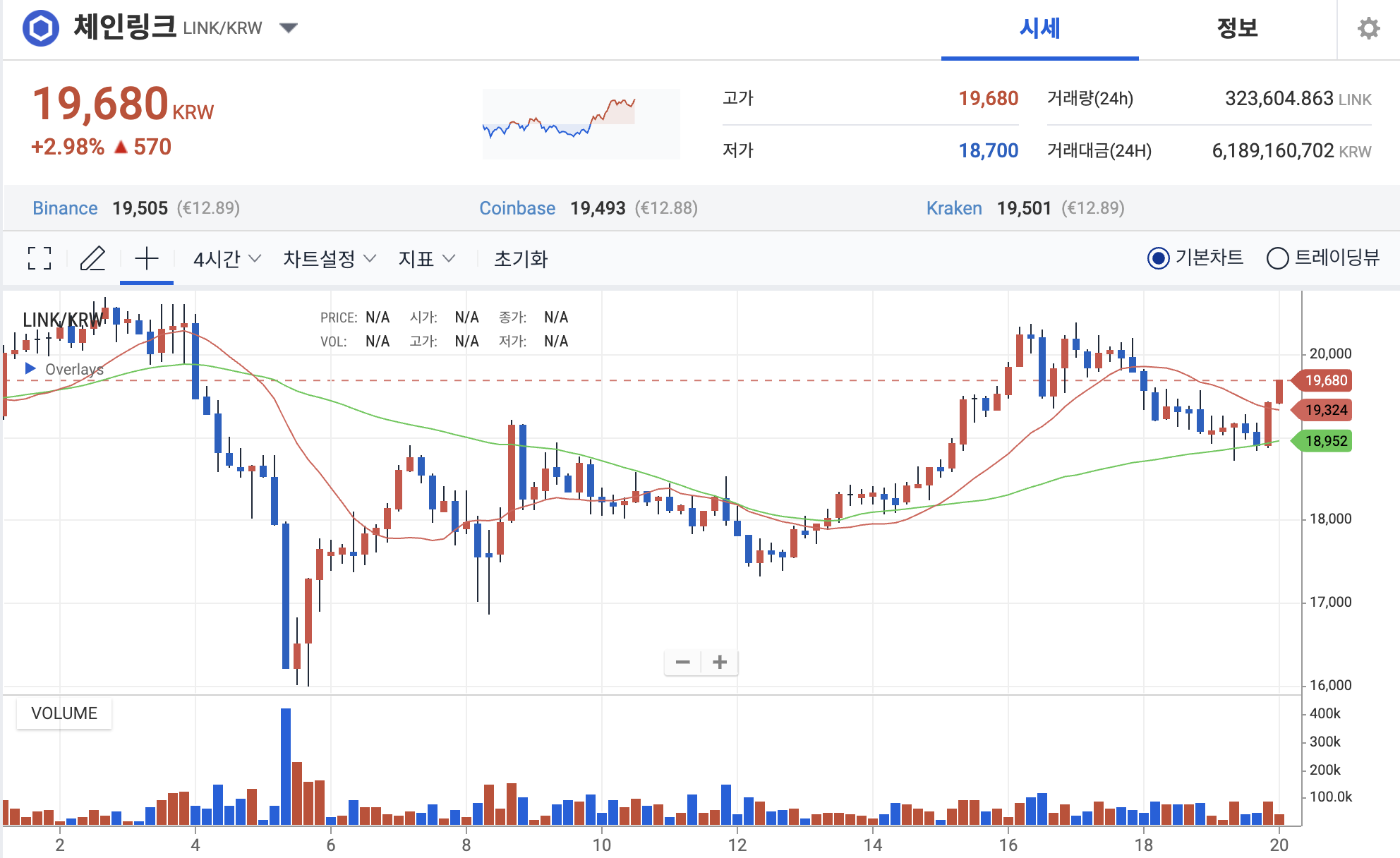
Task: Open the Binance price link
Action: pos(65,208)
